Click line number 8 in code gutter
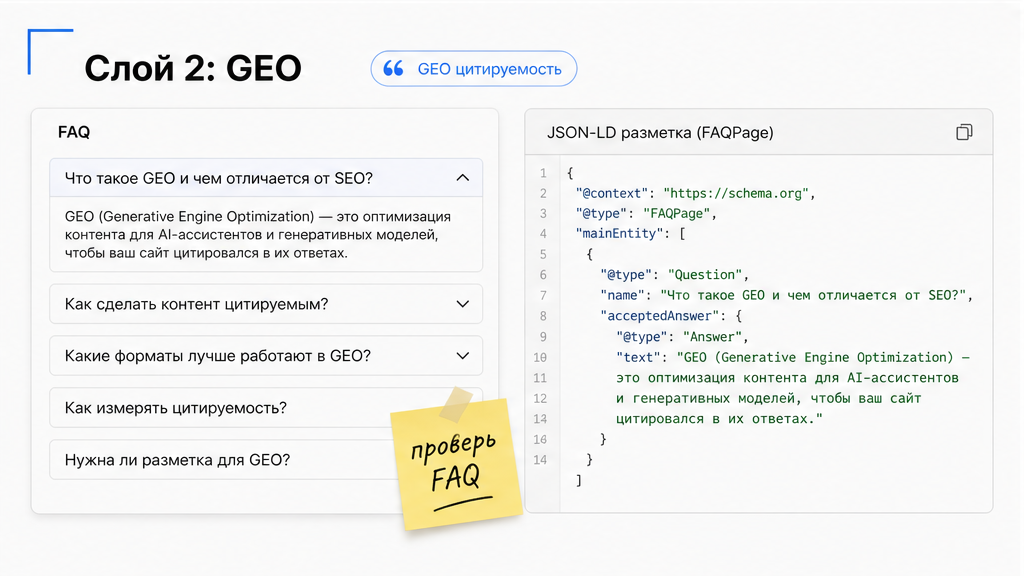This screenshot has width=1024, height=576. click(x=543, y=316)
